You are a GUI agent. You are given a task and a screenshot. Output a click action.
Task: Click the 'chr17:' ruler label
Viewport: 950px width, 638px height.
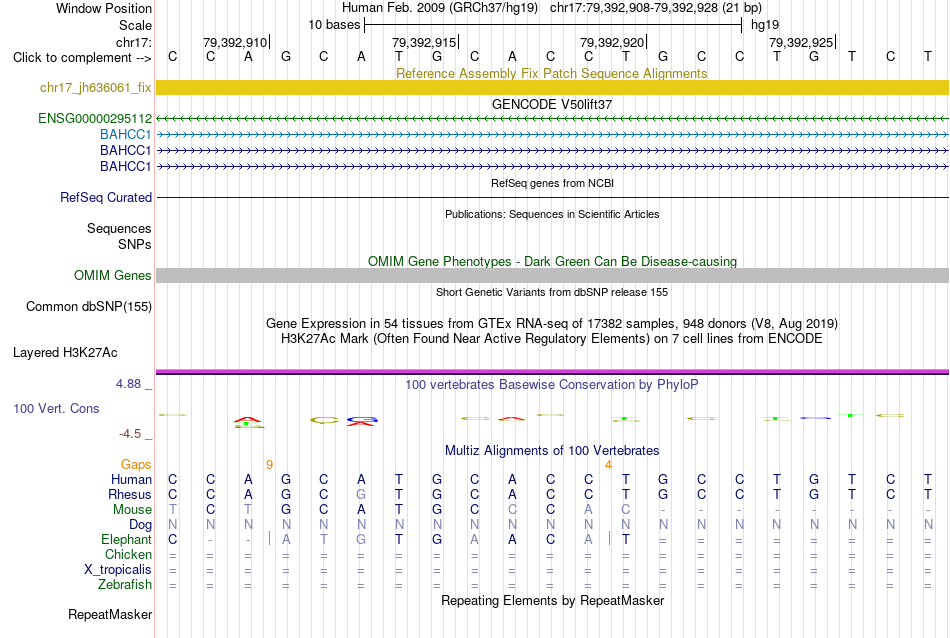[x=134, y=42]
